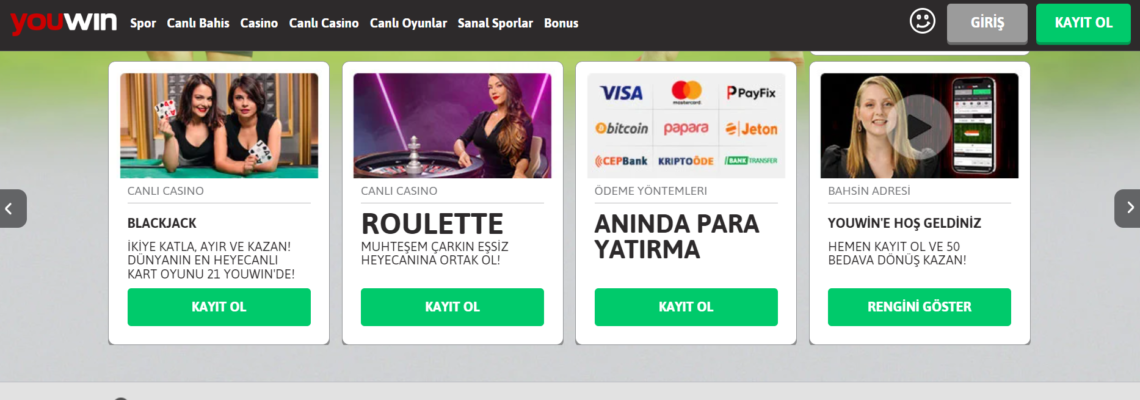Play the welcome video

pos(919,127)
